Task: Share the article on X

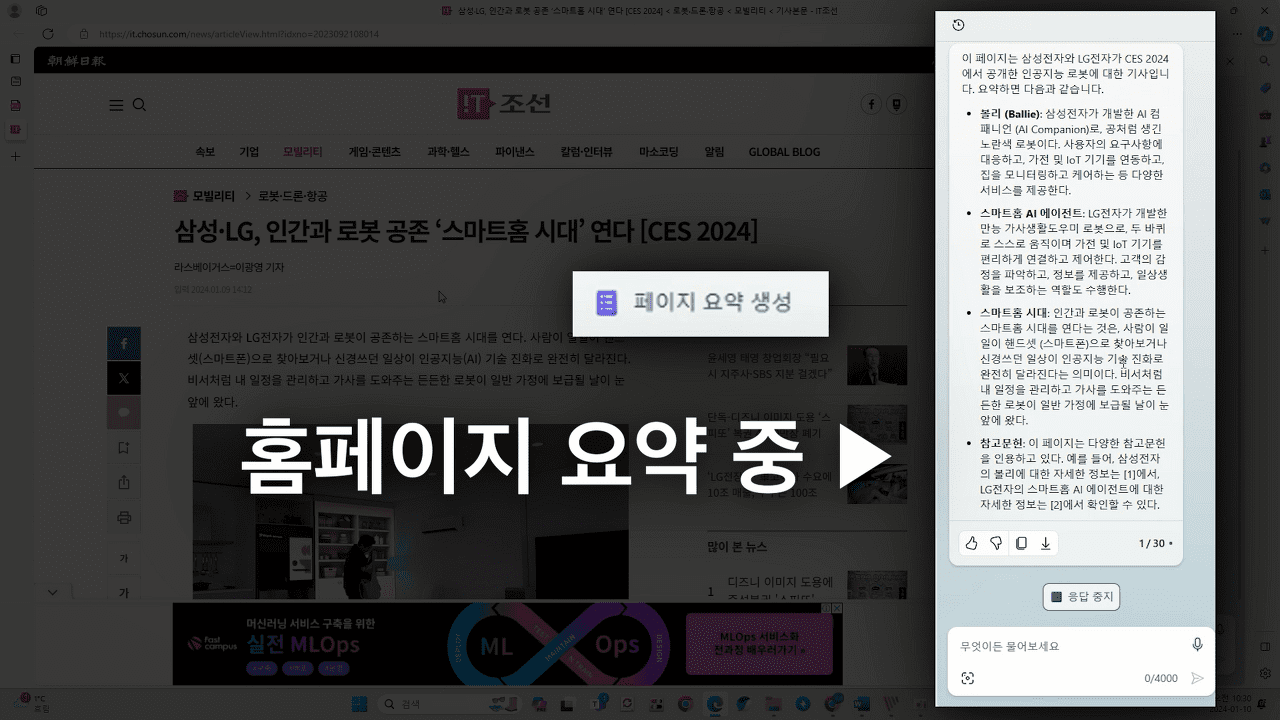Action: (124, 377)
